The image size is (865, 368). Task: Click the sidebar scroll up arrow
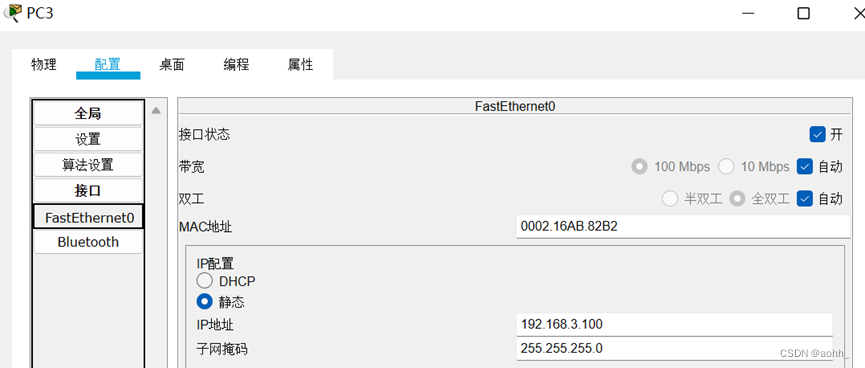pos(156,111)
